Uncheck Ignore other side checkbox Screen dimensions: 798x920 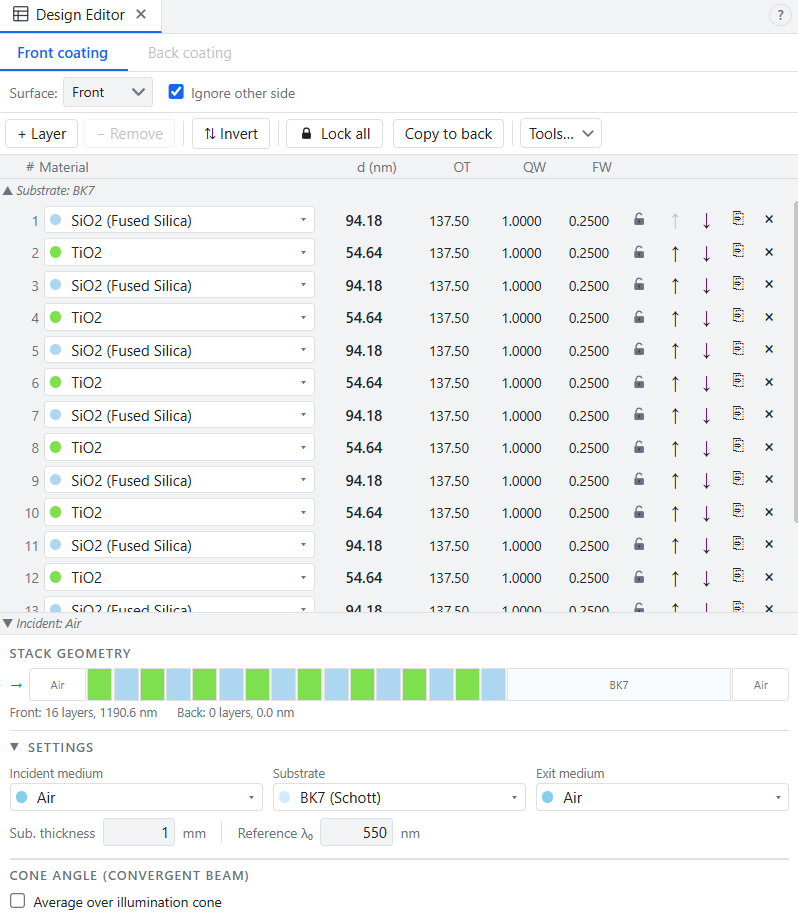176,92
